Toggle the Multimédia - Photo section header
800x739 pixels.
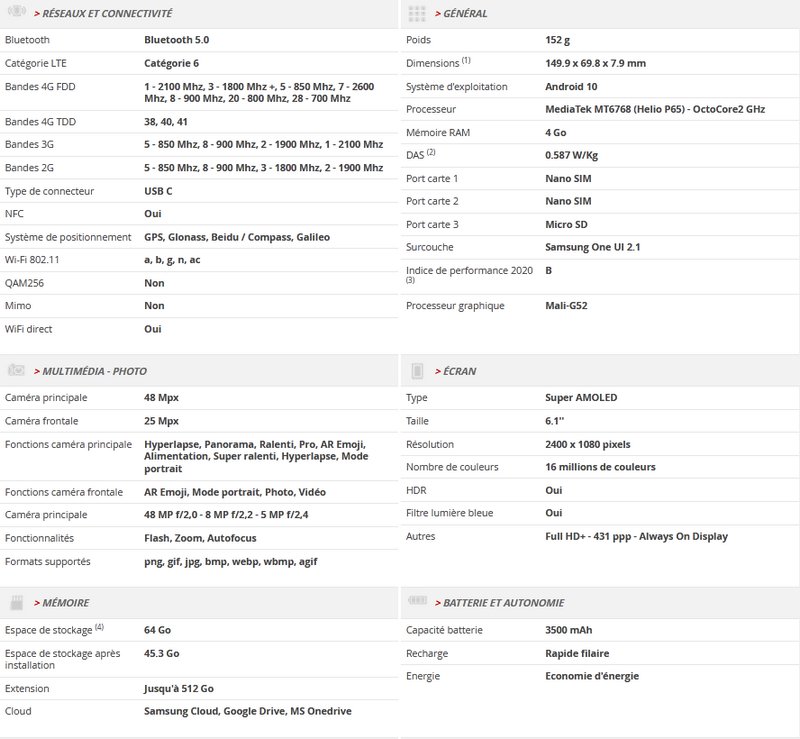(x=94, y=371)
